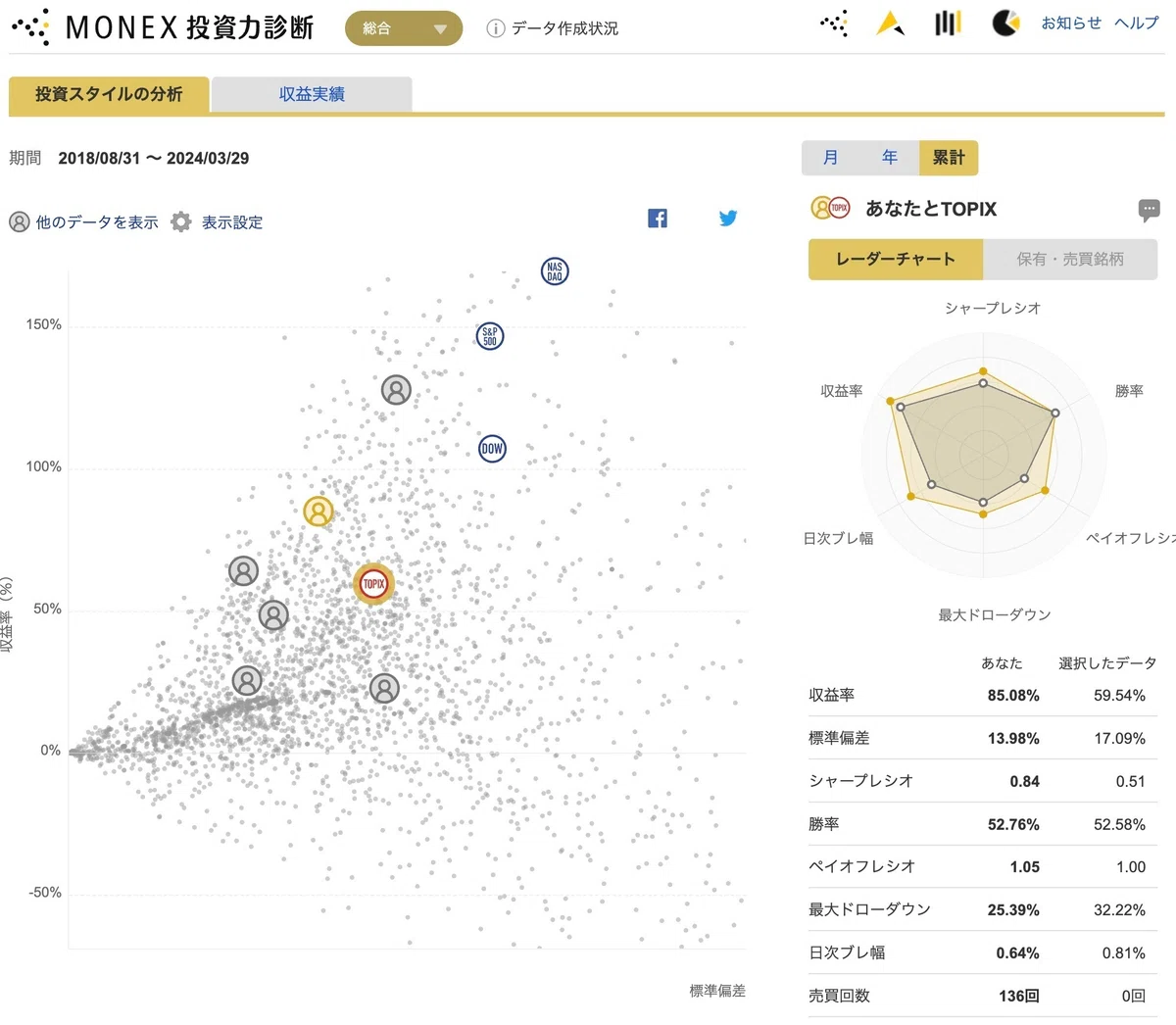Switch the period toggle to 年
The width and height of the screenshot is (1176, 1025).
point(890,158)
